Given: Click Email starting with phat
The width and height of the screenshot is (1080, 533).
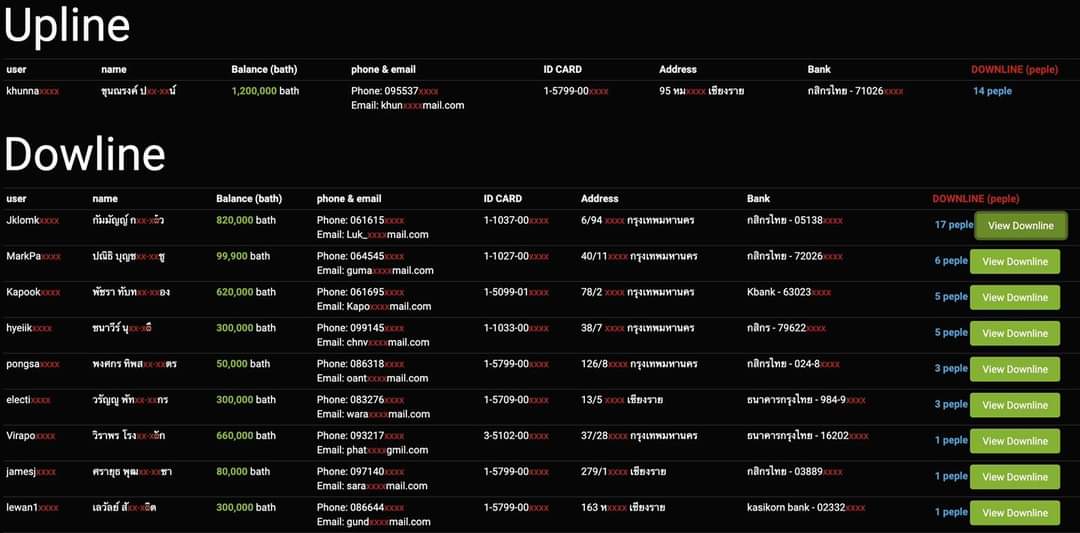Looking at the screenshot, I should pyautogui.click(x=373, y=450).
